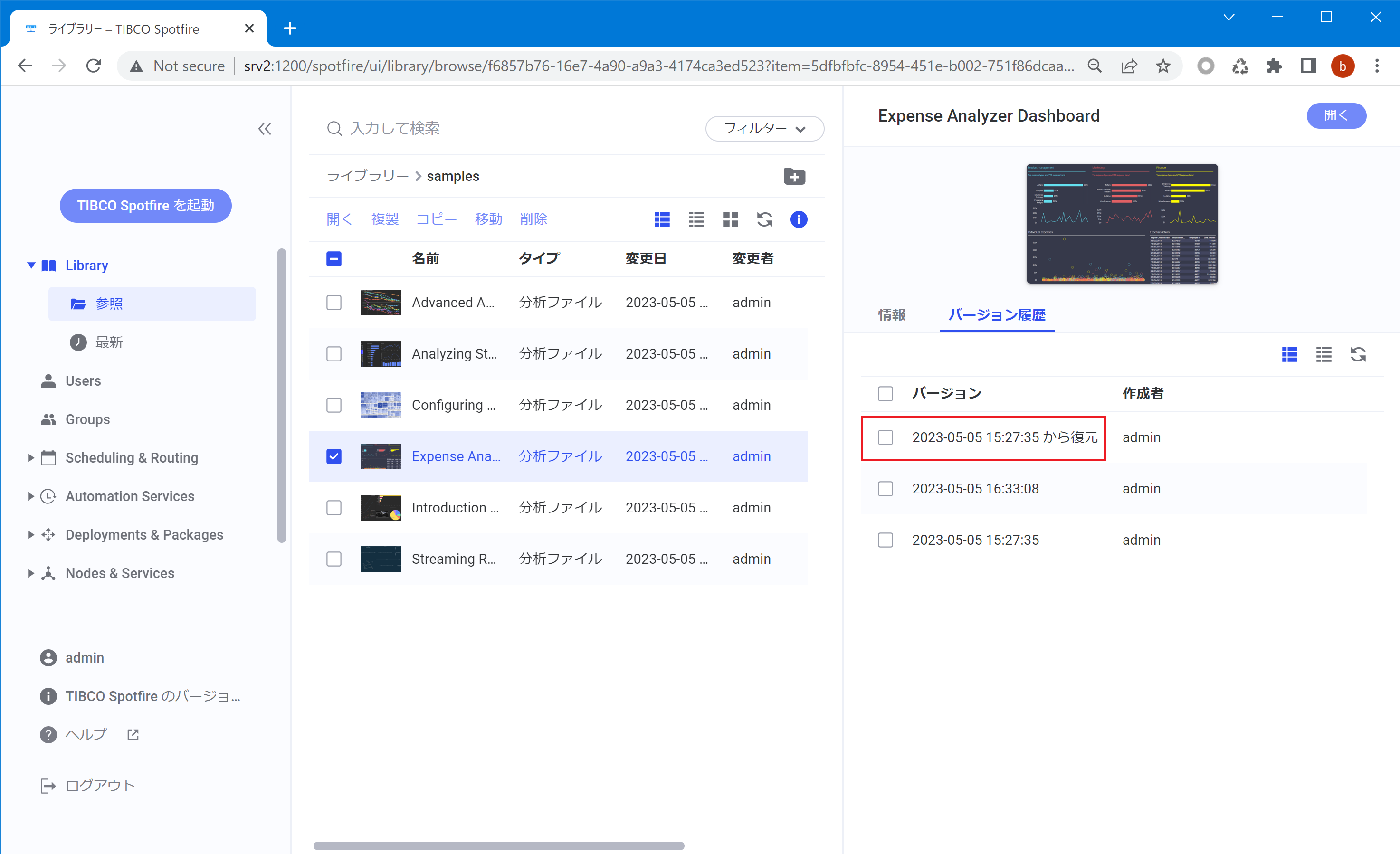The width and height of the screenshot is (1400, 854).
Task: Sort by 変更日 column header
Action: tap(646, 259)
